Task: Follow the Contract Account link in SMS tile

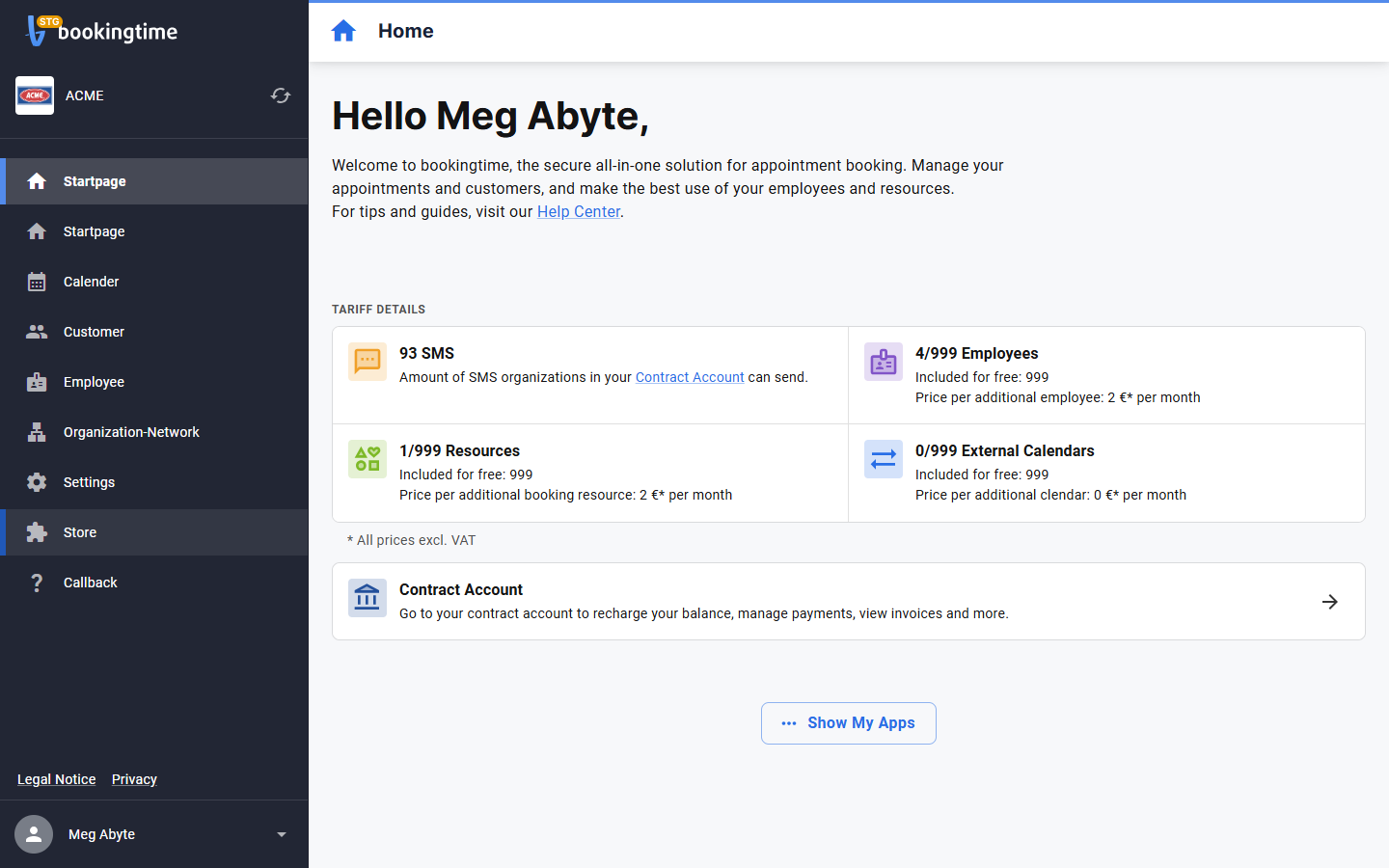Action: 690,377
